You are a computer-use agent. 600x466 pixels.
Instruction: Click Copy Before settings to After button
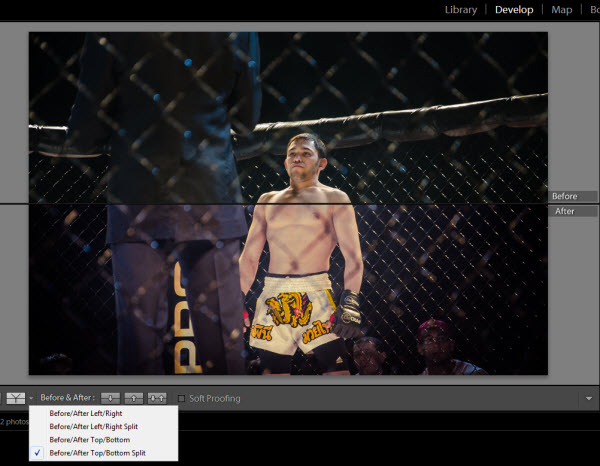click(111, 398)
